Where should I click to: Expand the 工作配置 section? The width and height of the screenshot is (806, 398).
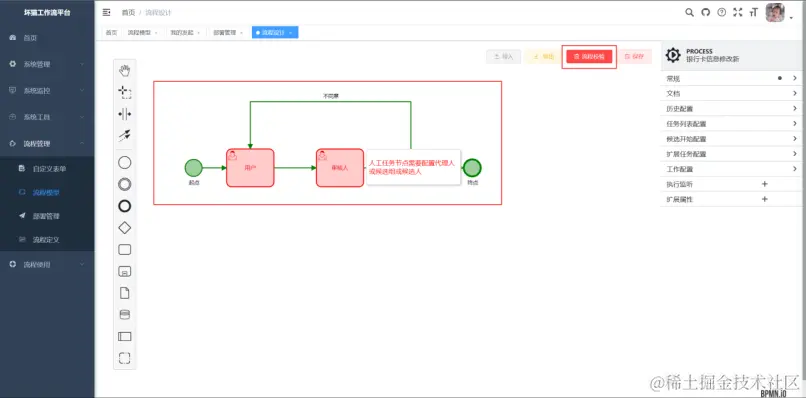click(731, 169)
